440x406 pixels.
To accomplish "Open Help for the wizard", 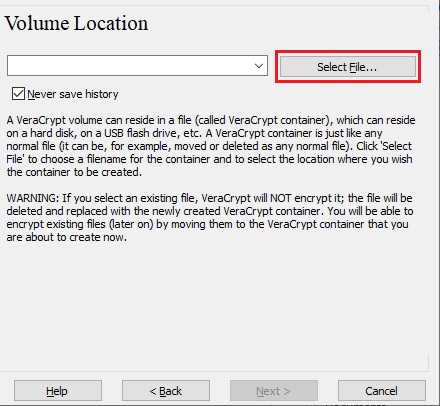I will click(x=58, y=391).
